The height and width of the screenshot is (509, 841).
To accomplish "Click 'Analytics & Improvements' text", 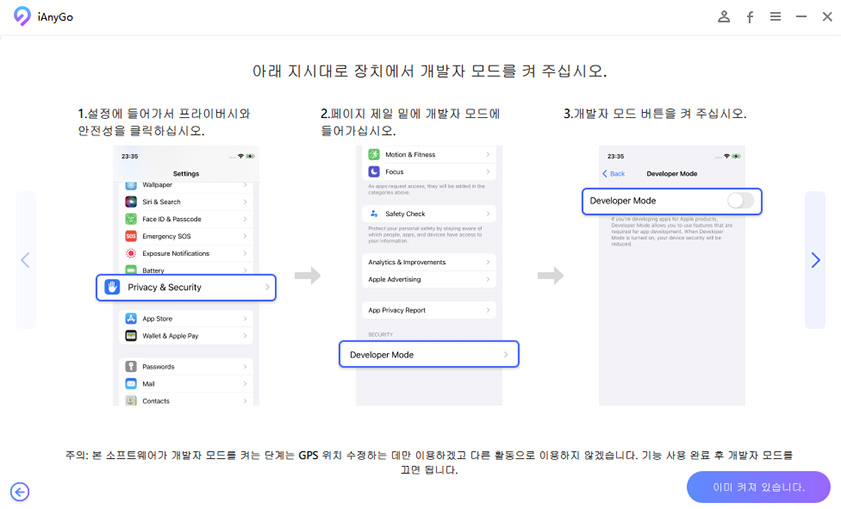I will point(407,262).
